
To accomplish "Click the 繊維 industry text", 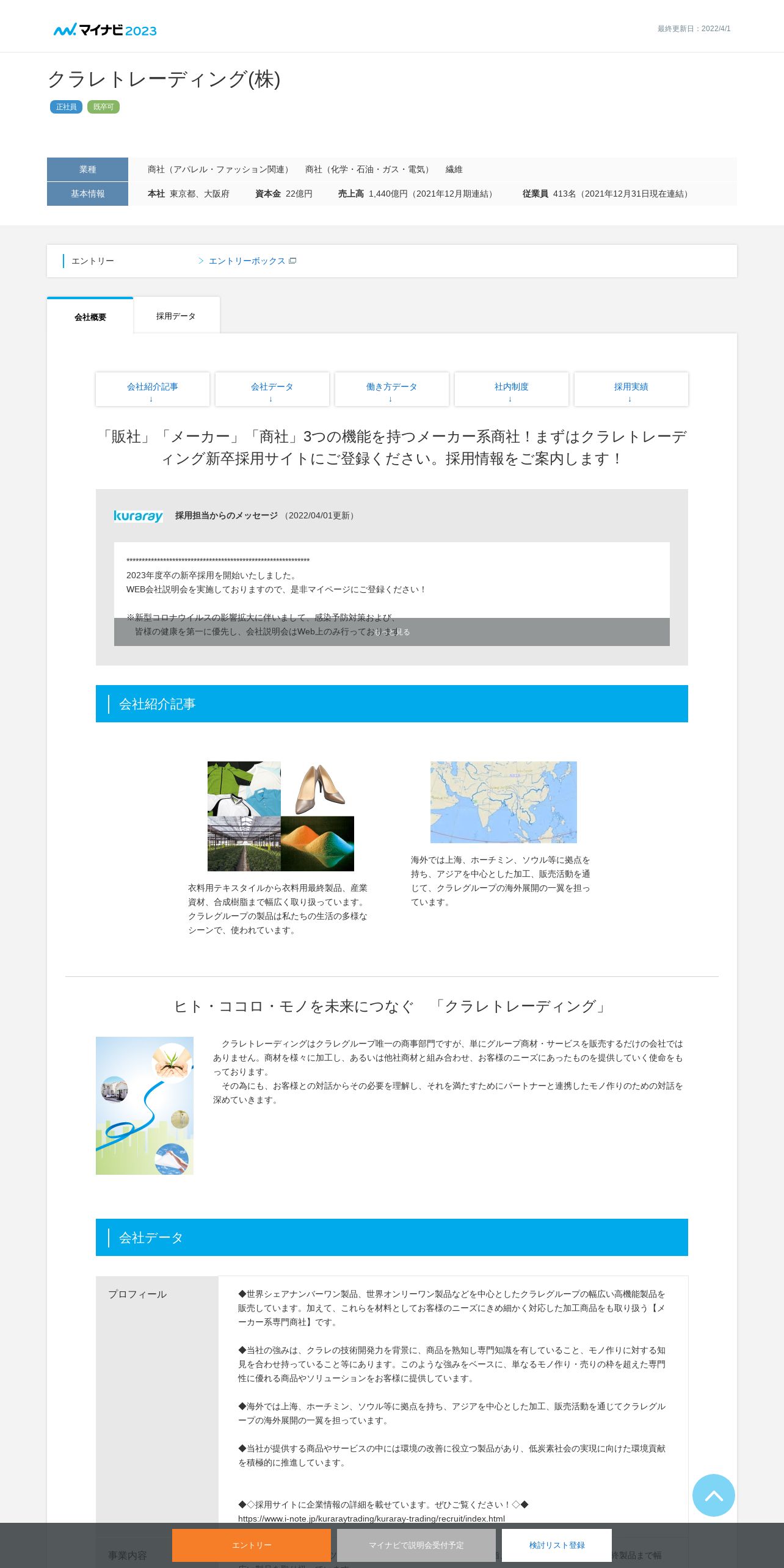I will click(x=454, y=169).
